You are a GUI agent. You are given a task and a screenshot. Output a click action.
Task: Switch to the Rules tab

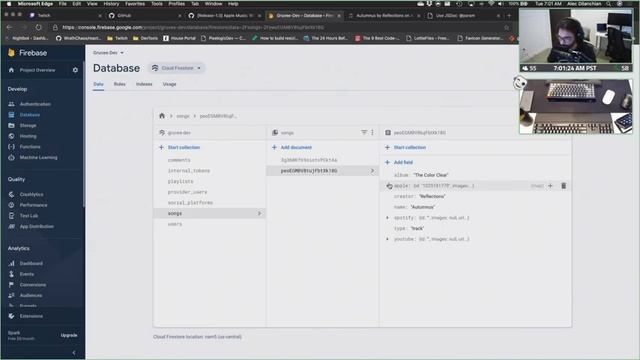pos(120,84)
